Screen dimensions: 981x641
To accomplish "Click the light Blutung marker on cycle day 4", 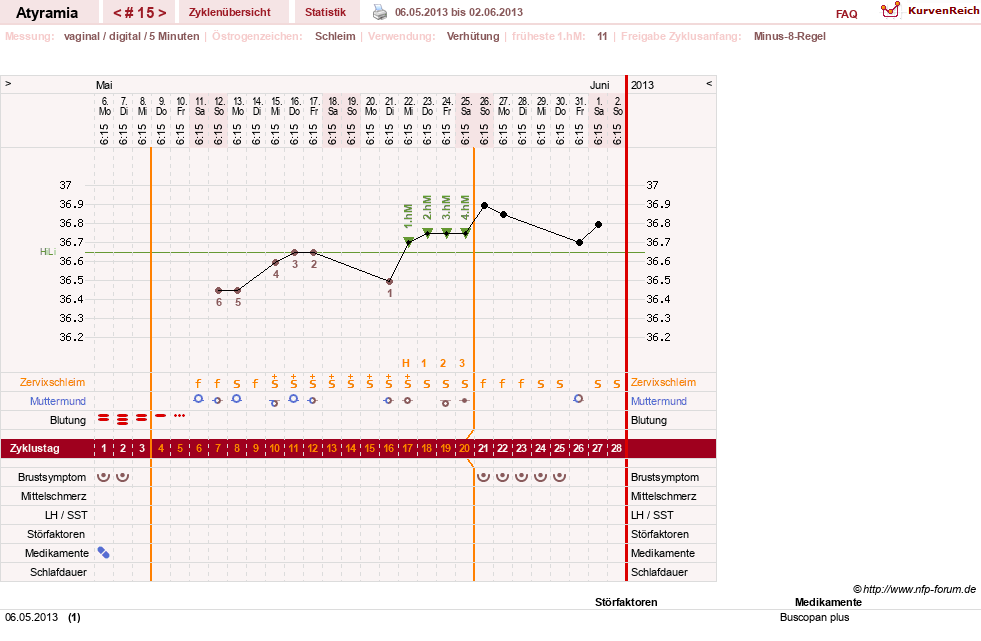I will (x=161, y=415).
